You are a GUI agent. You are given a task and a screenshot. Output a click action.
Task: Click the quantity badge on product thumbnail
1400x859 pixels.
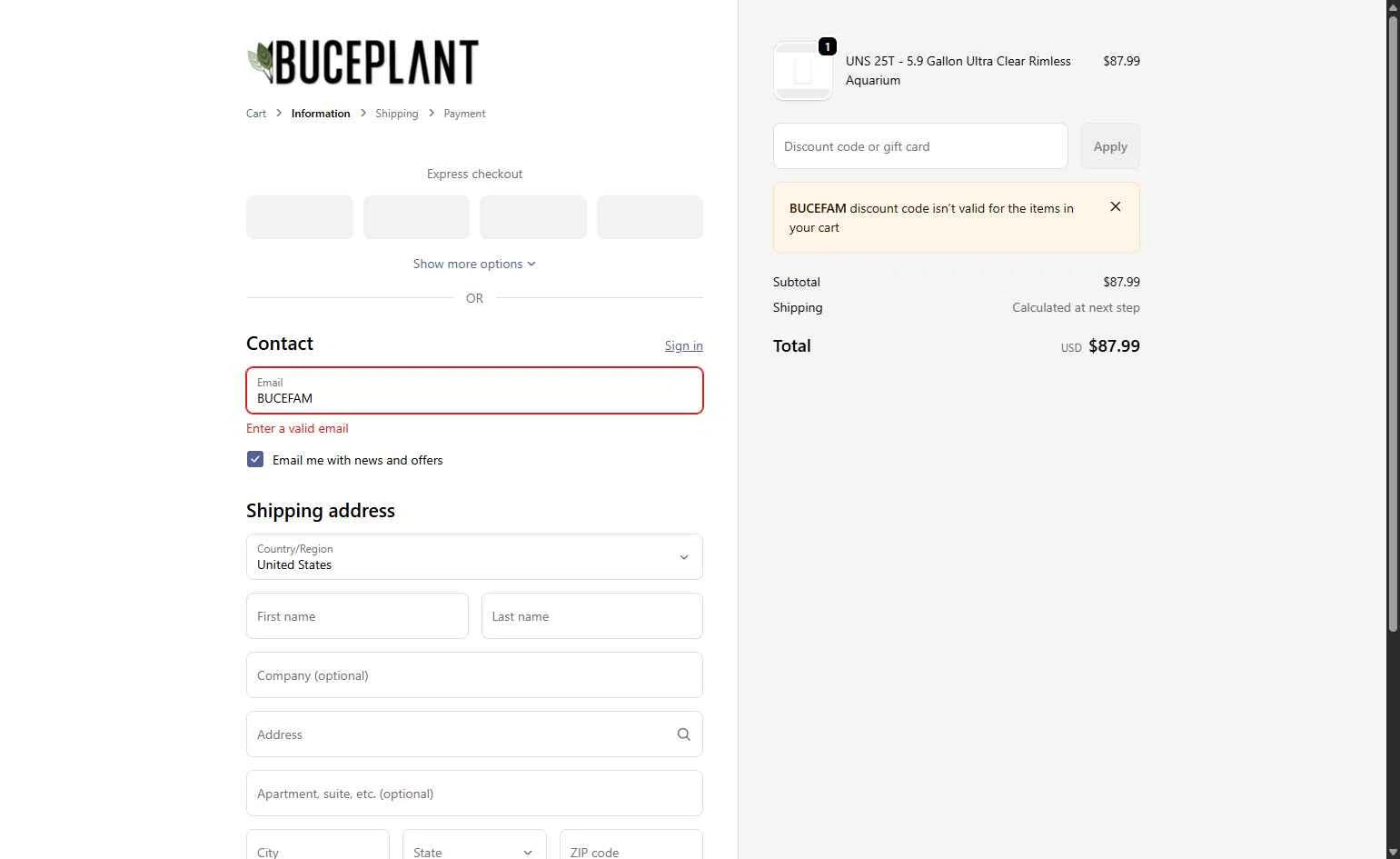(x=828, y=46)
